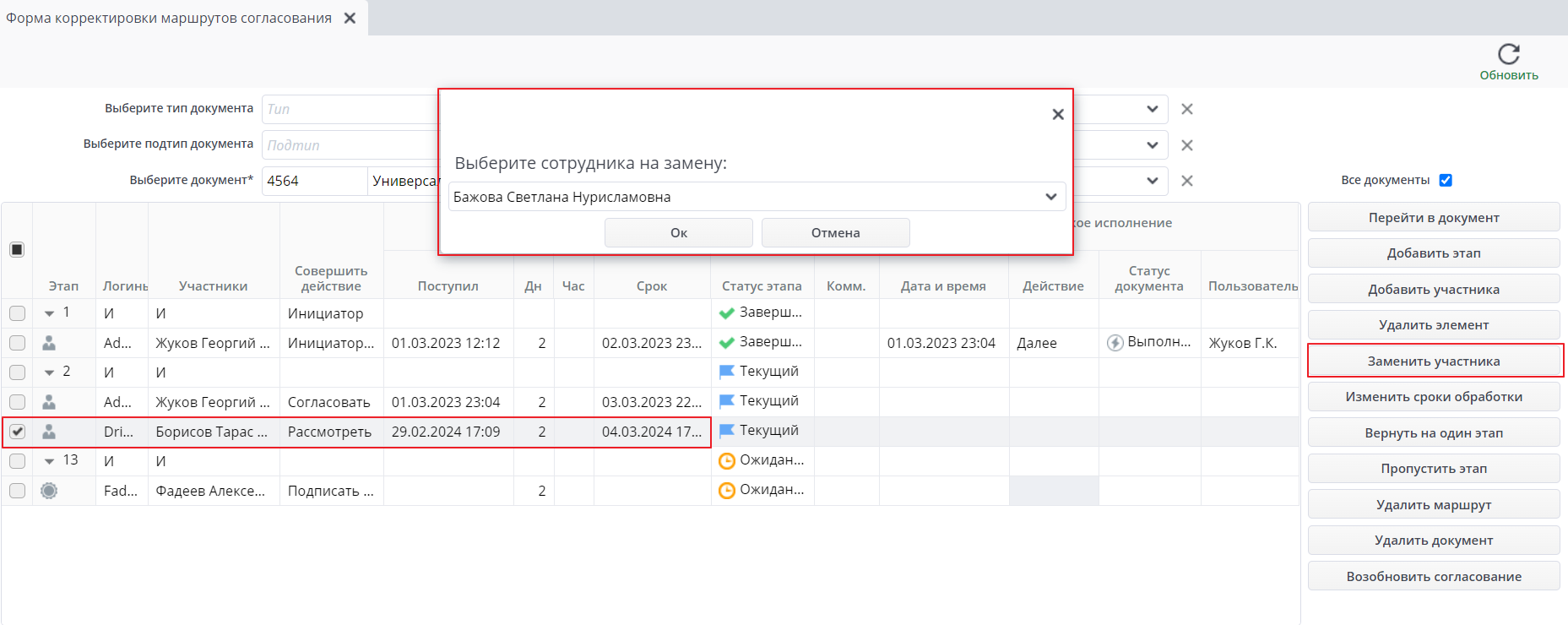The width and height of the screenshot is (1568, 625).
Task: Click the Отмена button in dialog
Action: (x=835, y=233)
